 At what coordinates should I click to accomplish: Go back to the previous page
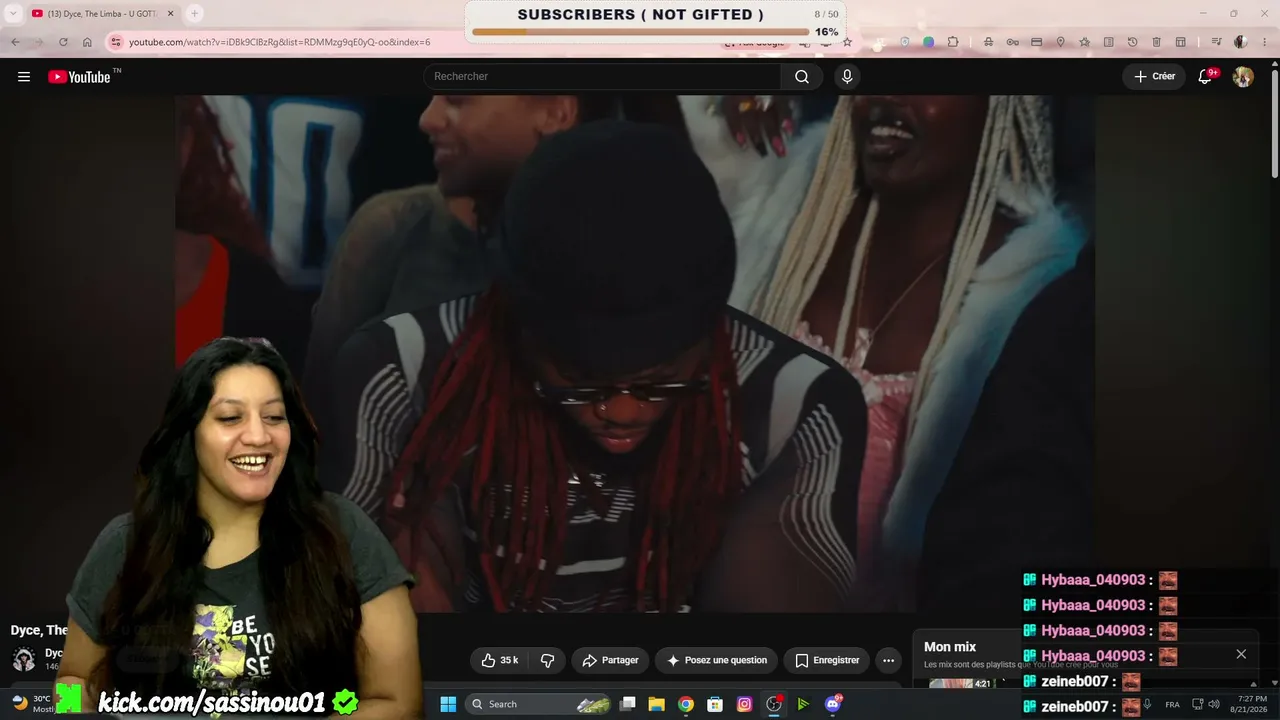point(15,42)
